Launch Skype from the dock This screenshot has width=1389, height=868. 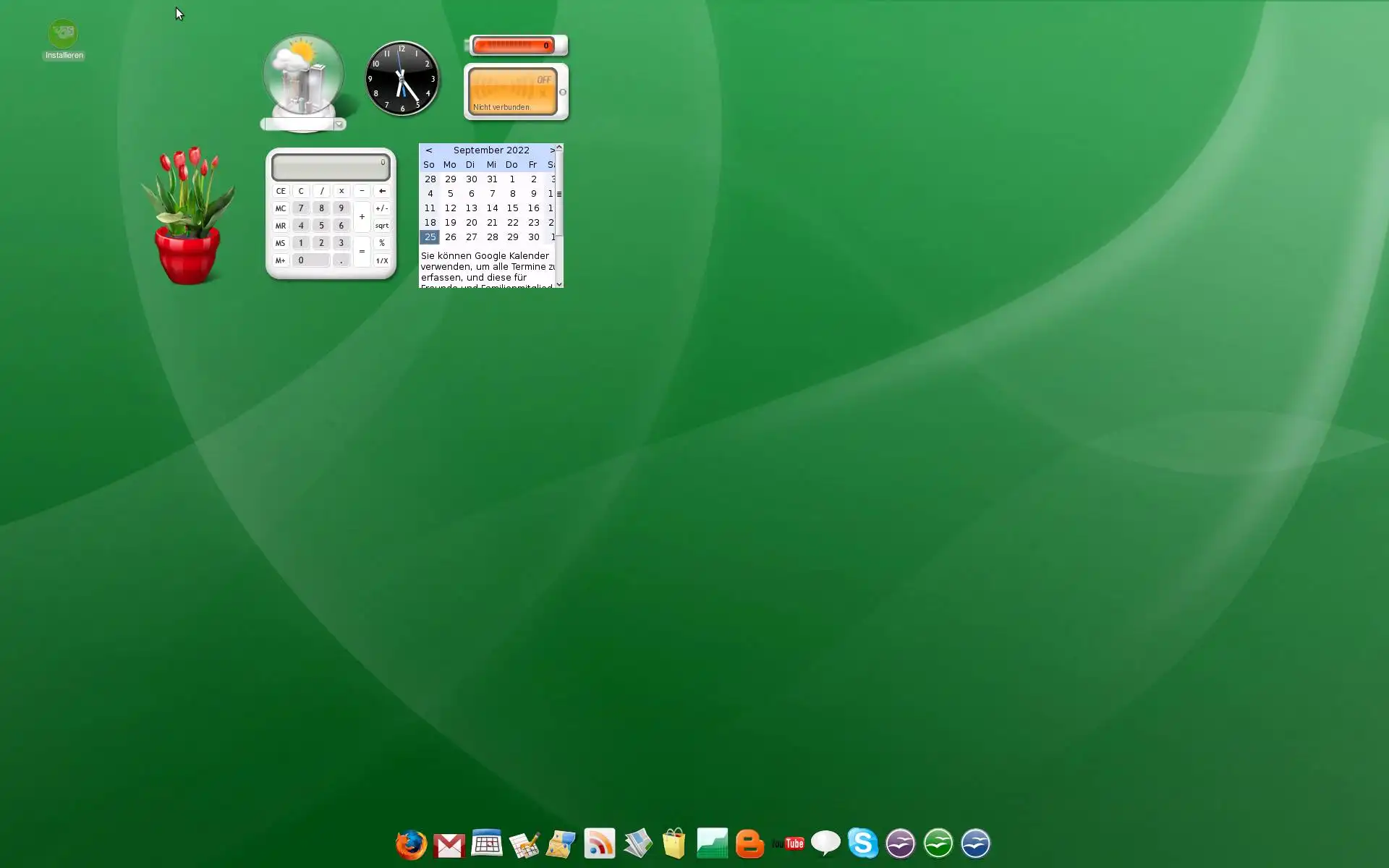click(x=862, y=843)
